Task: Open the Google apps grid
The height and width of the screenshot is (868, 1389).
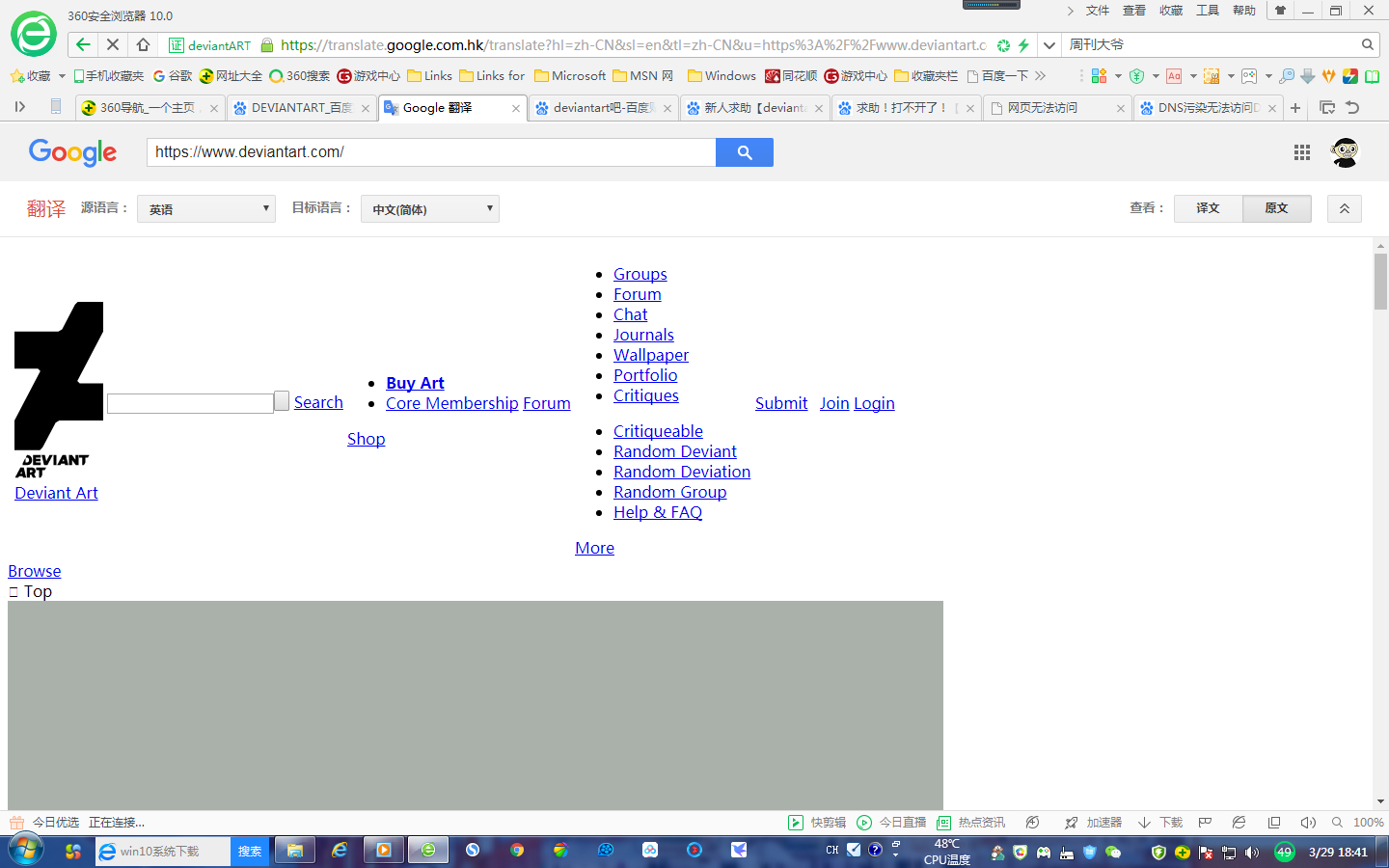Action: click(x=1302, y=152)
